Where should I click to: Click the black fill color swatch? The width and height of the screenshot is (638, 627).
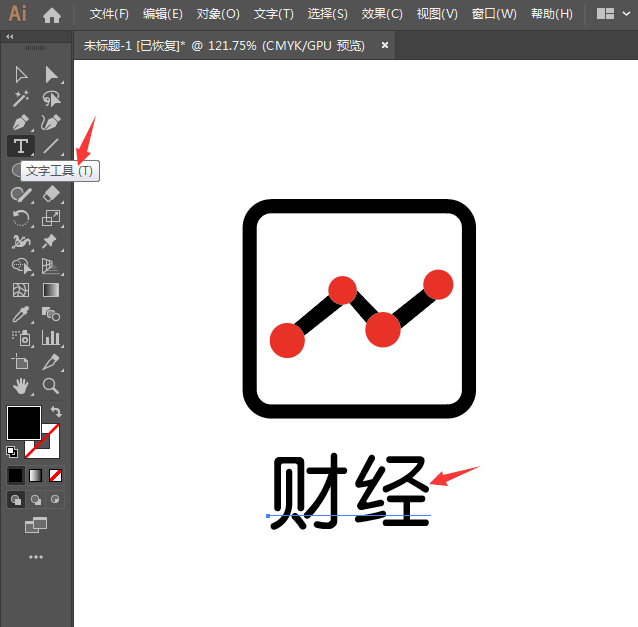[x=24, y=422]
